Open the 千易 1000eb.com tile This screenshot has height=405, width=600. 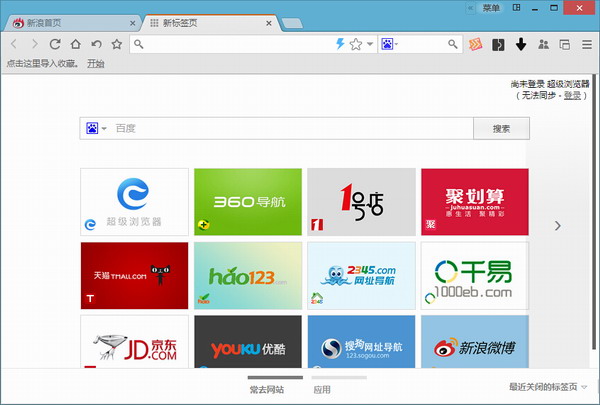(475, 276)
